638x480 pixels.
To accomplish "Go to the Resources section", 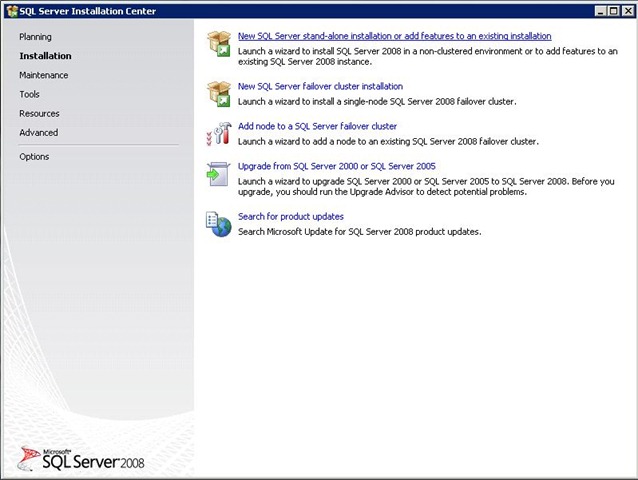I will pyautogui.click(x=39, y=113).
